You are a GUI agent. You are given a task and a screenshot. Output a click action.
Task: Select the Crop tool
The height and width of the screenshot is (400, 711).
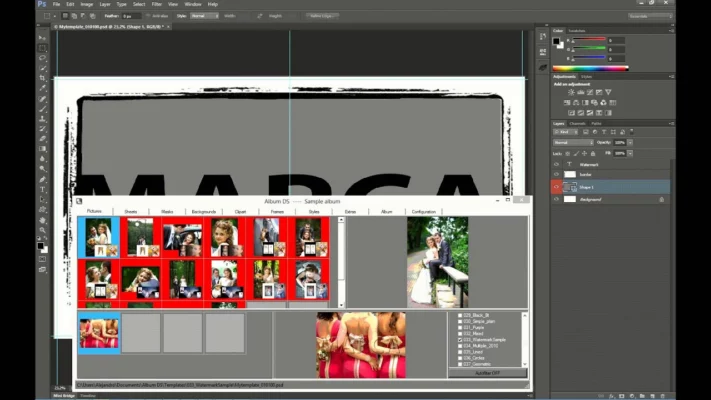42,78
